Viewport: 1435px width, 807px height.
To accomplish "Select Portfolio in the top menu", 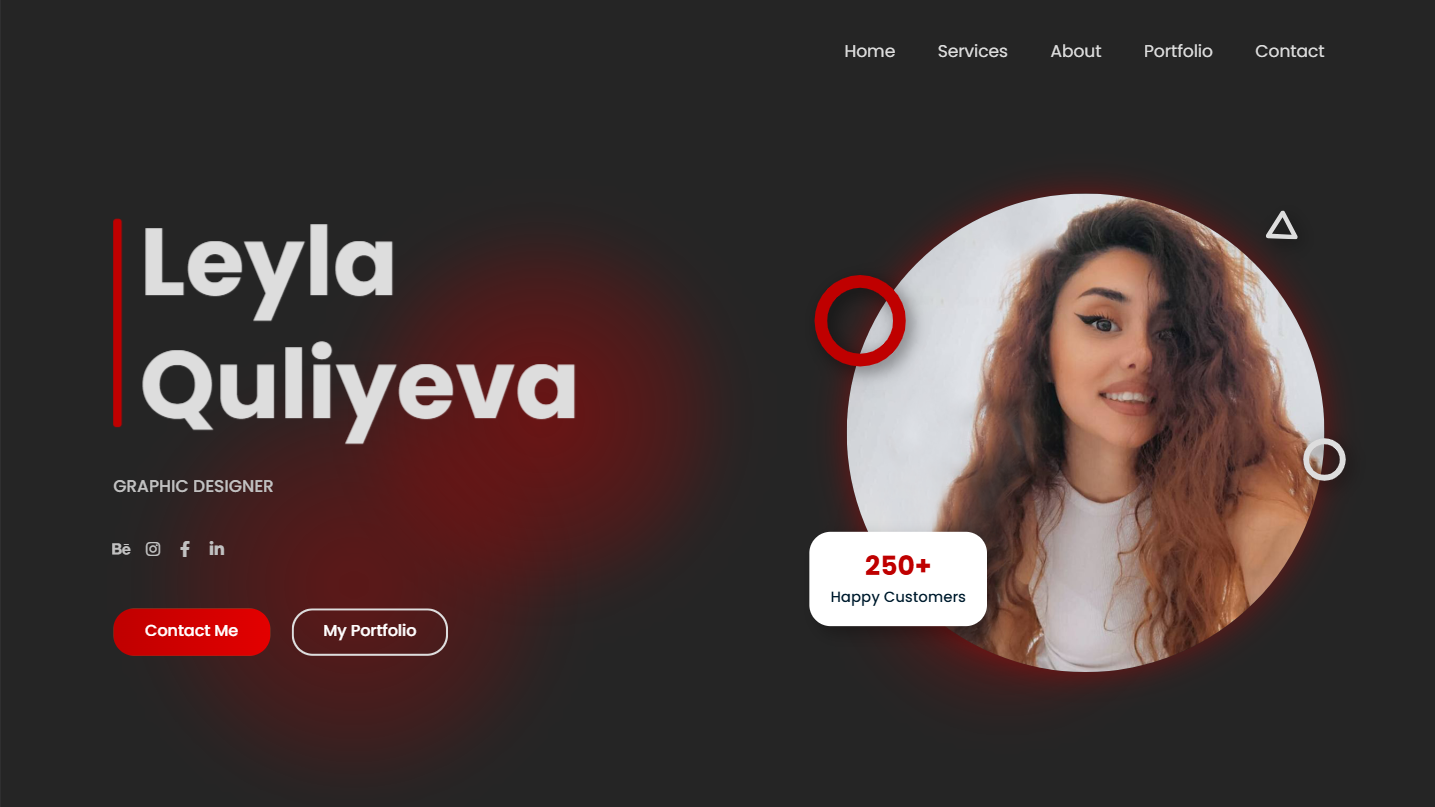I will tap(1178, 51).
